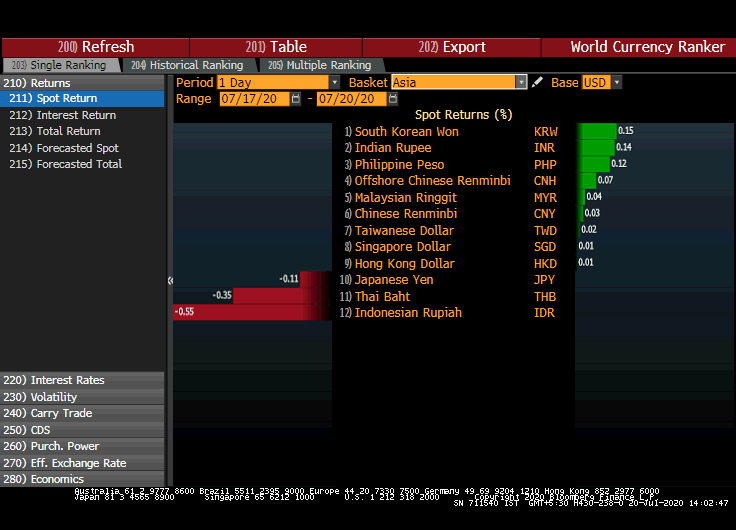Click the start date field 07/17/20
The height and width of the screenshot is (530, 736).
coord(254,99)
